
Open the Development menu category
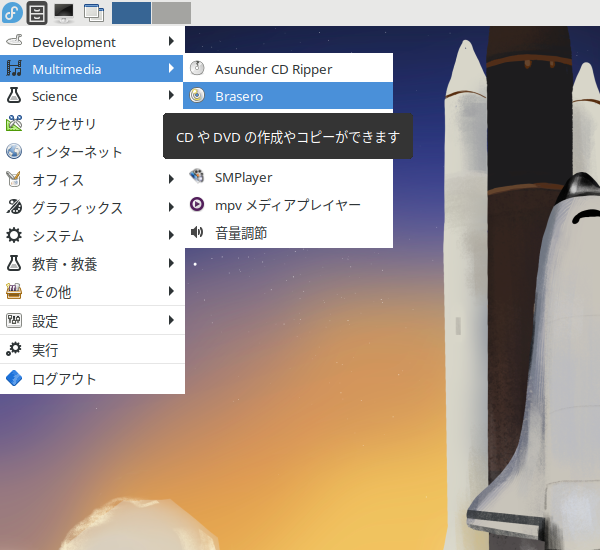[92, 41]
